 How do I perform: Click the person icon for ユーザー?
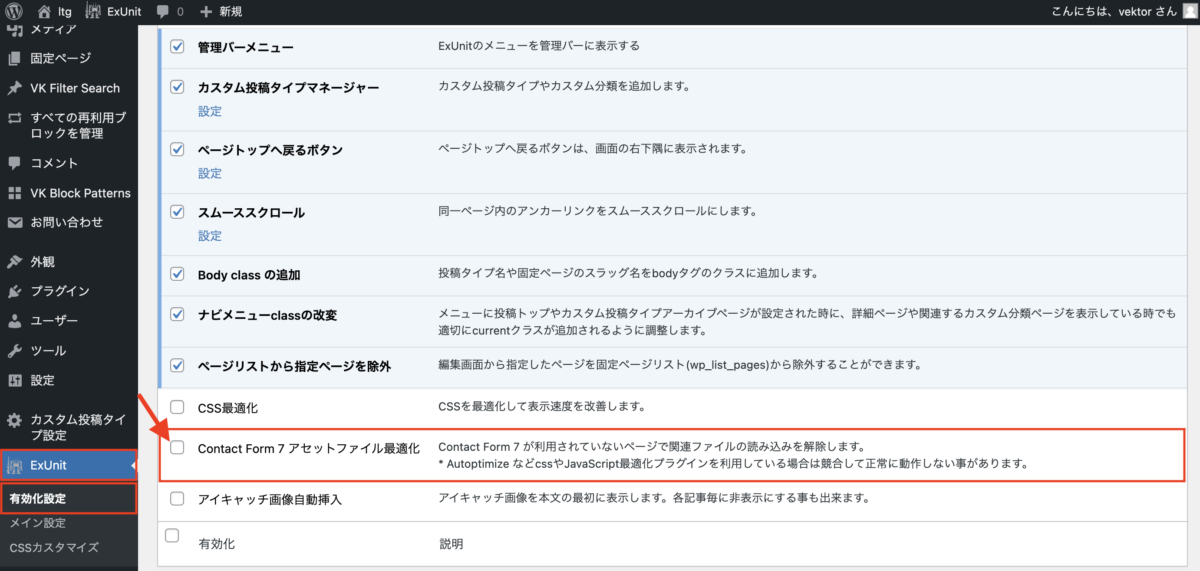tap(15, 321)
